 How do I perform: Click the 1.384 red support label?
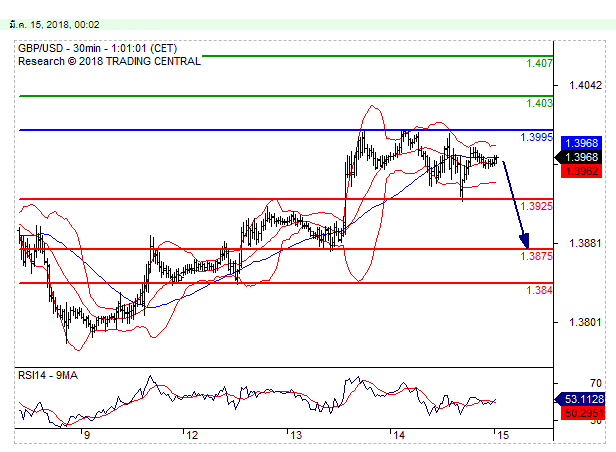click(538, 290)
